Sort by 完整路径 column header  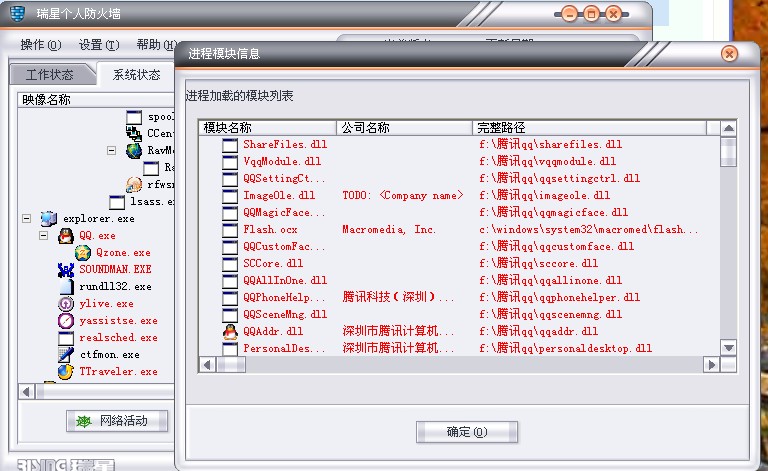pos(589,128)
